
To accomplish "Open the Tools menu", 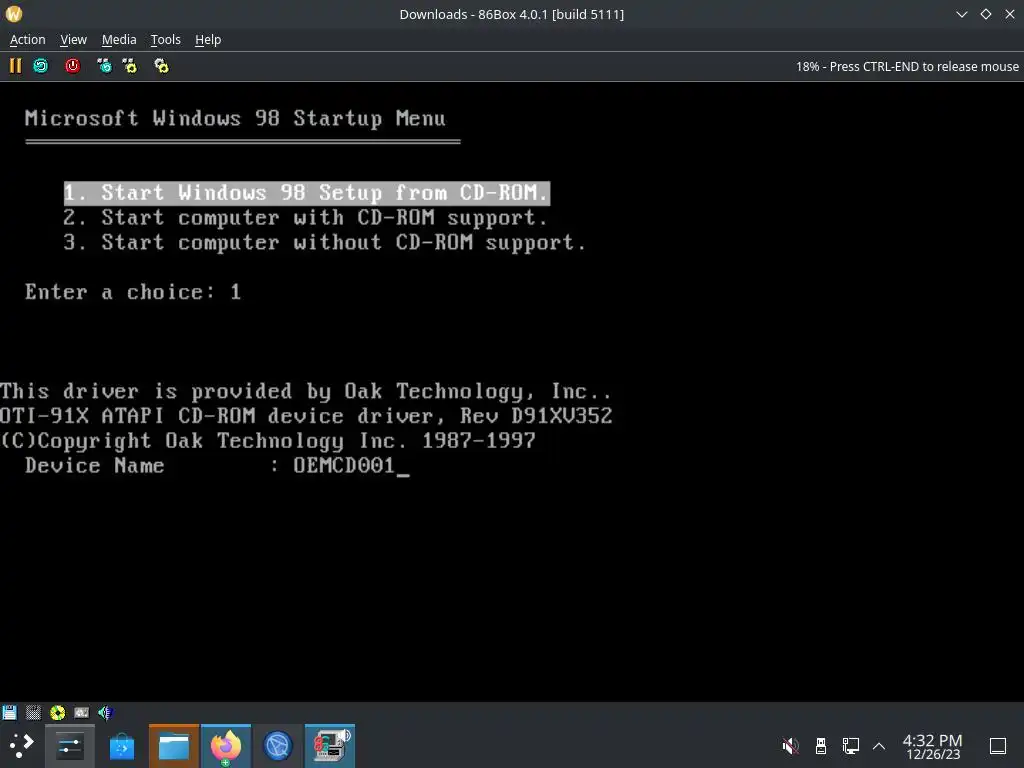I will [x=165, y=40].
